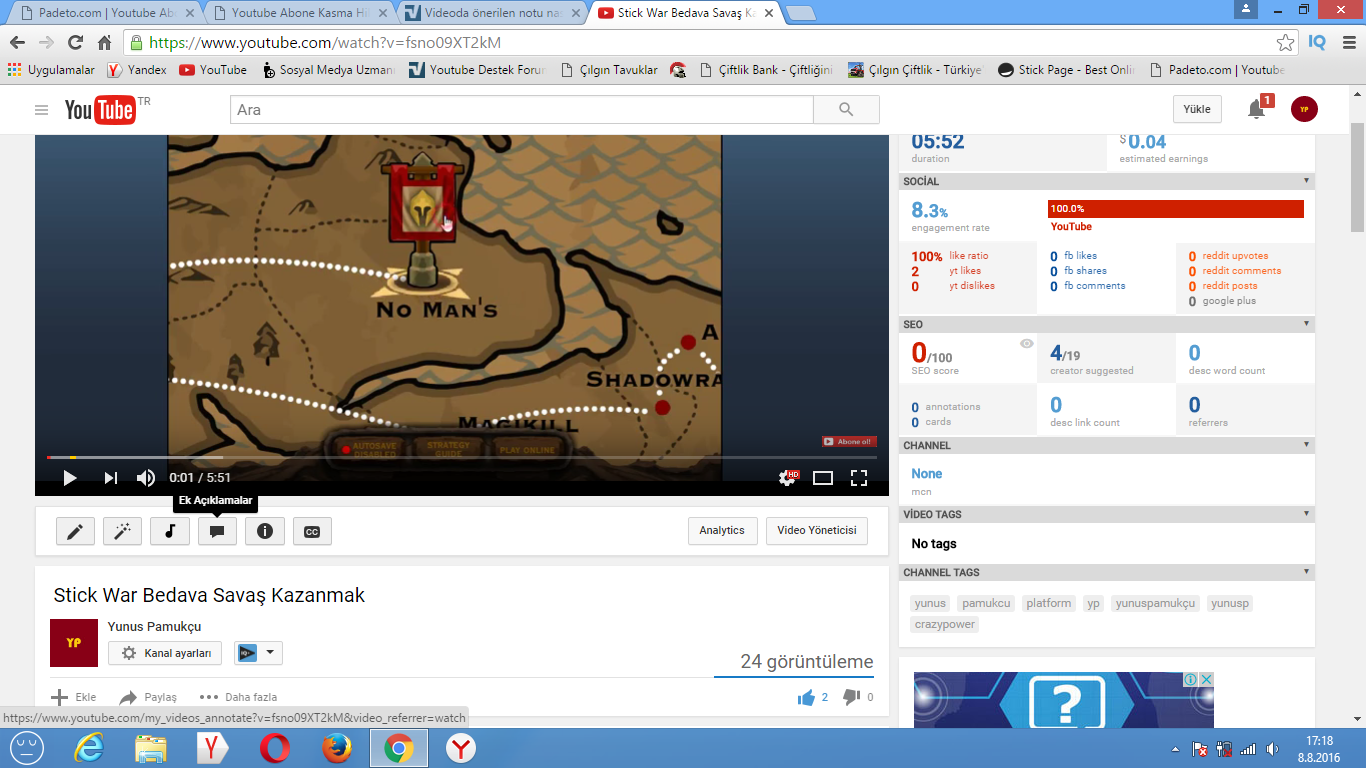Click the crazypower channel tag
Screen dimensions: 1366x768
[945, 624]
